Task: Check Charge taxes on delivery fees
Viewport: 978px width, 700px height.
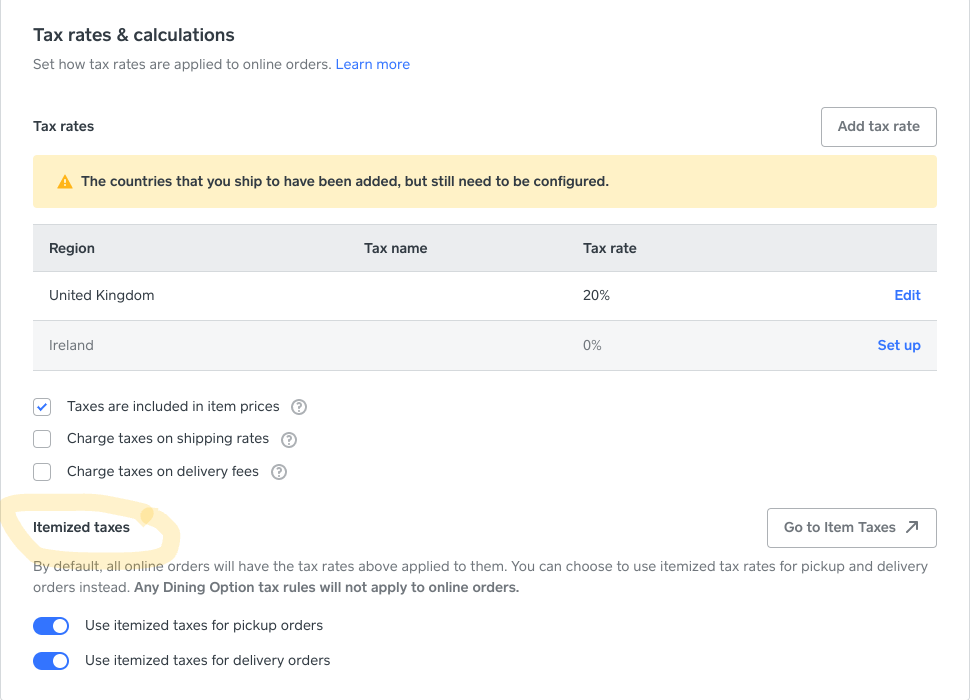Action: tap(42, 472)
